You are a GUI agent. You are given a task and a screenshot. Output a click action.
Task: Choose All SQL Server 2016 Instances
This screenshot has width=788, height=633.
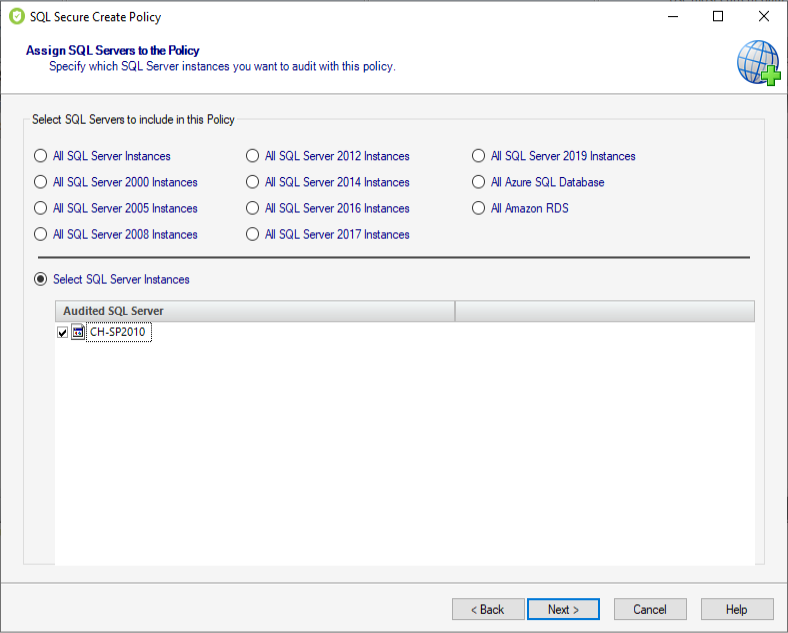pos(253,208)
